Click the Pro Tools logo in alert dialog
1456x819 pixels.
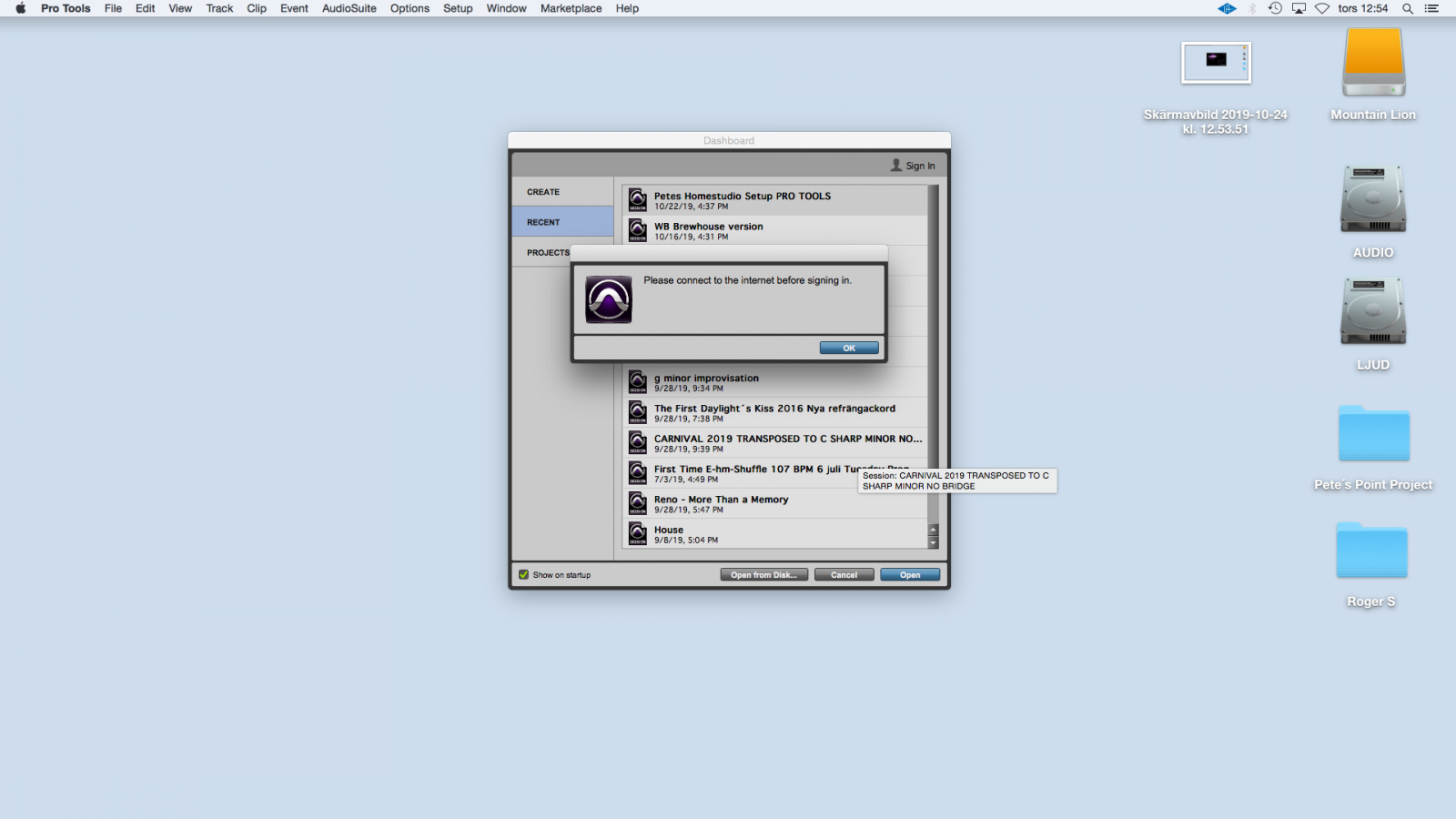click(609, 299)
